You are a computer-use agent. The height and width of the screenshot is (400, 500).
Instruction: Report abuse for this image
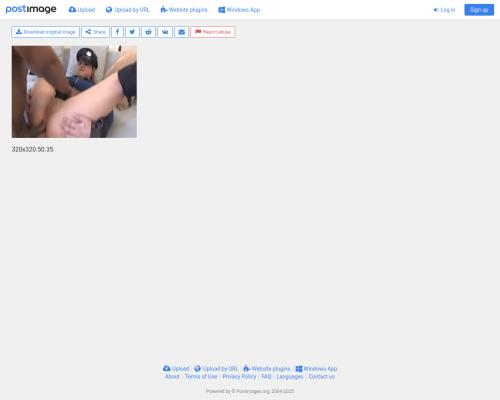[x=213, y=32]
